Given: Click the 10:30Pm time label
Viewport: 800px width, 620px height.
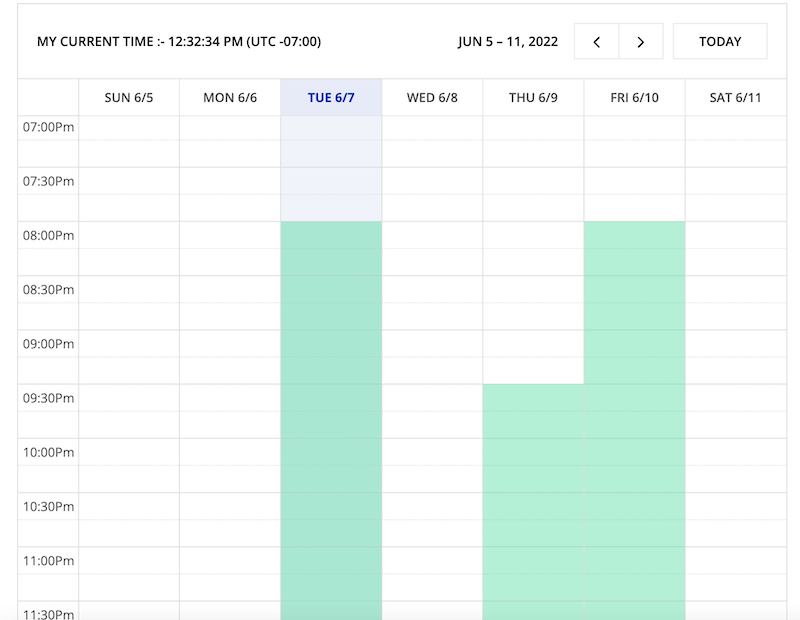Looking at the screenshot, I should 48,507.
